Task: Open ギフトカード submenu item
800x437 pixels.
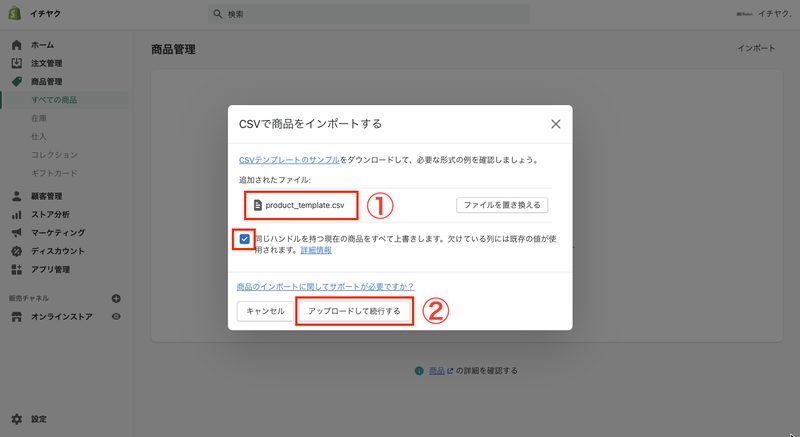Action: point(54,173)
